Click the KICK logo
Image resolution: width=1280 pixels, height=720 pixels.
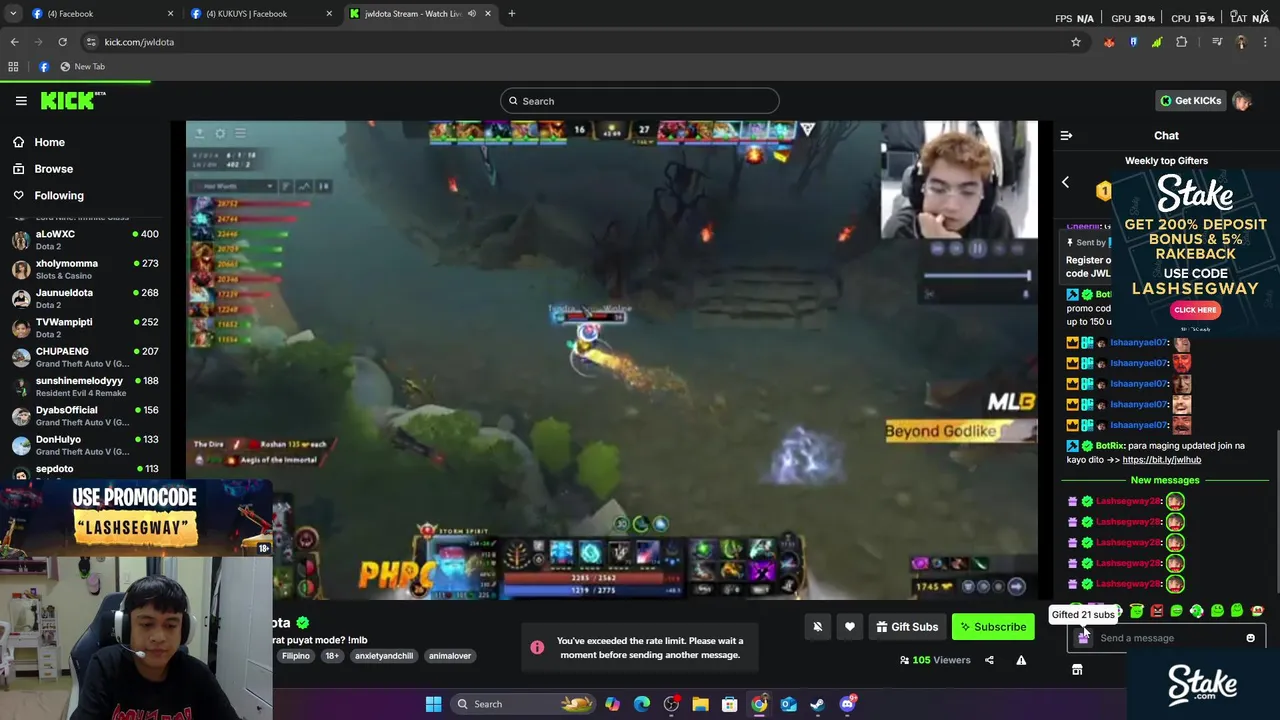coord(73,100)
